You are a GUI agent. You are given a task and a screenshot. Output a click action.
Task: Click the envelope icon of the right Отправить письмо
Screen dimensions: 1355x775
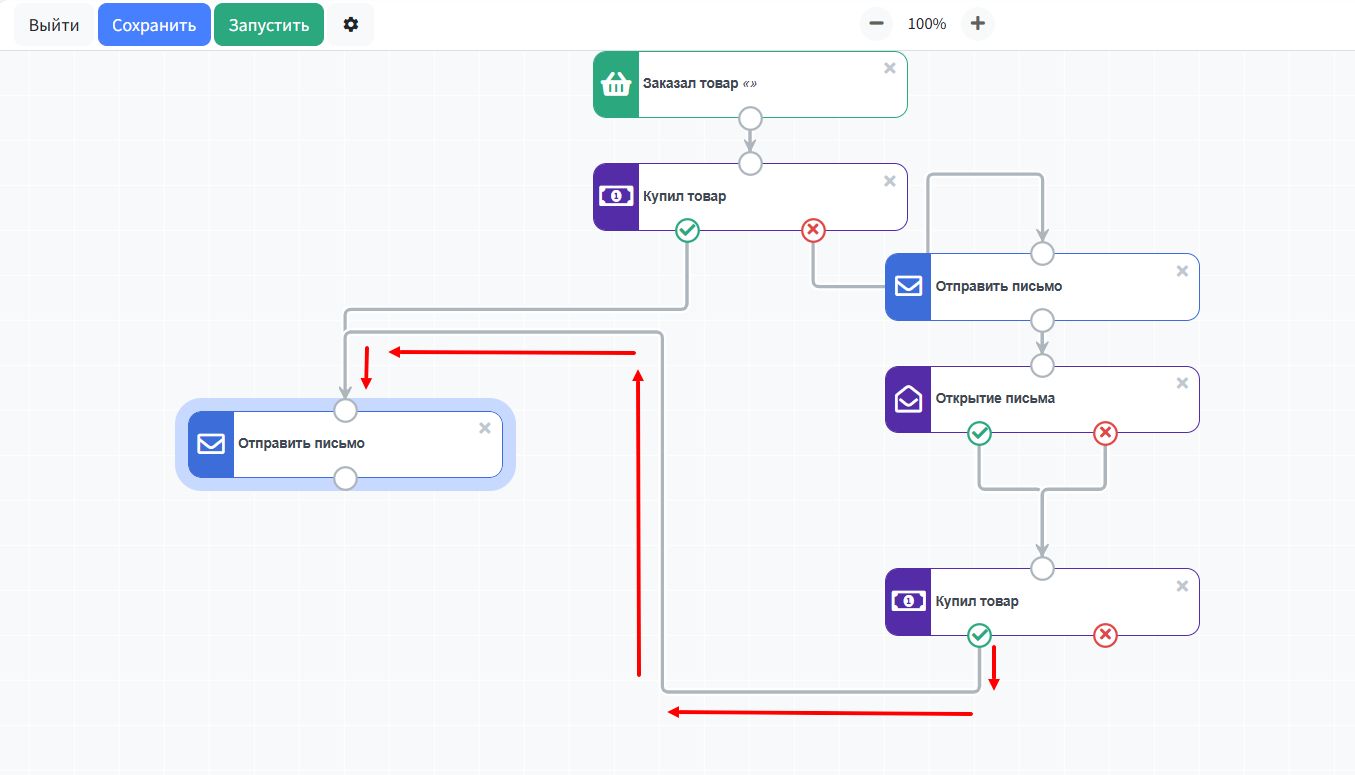[908, 287]
